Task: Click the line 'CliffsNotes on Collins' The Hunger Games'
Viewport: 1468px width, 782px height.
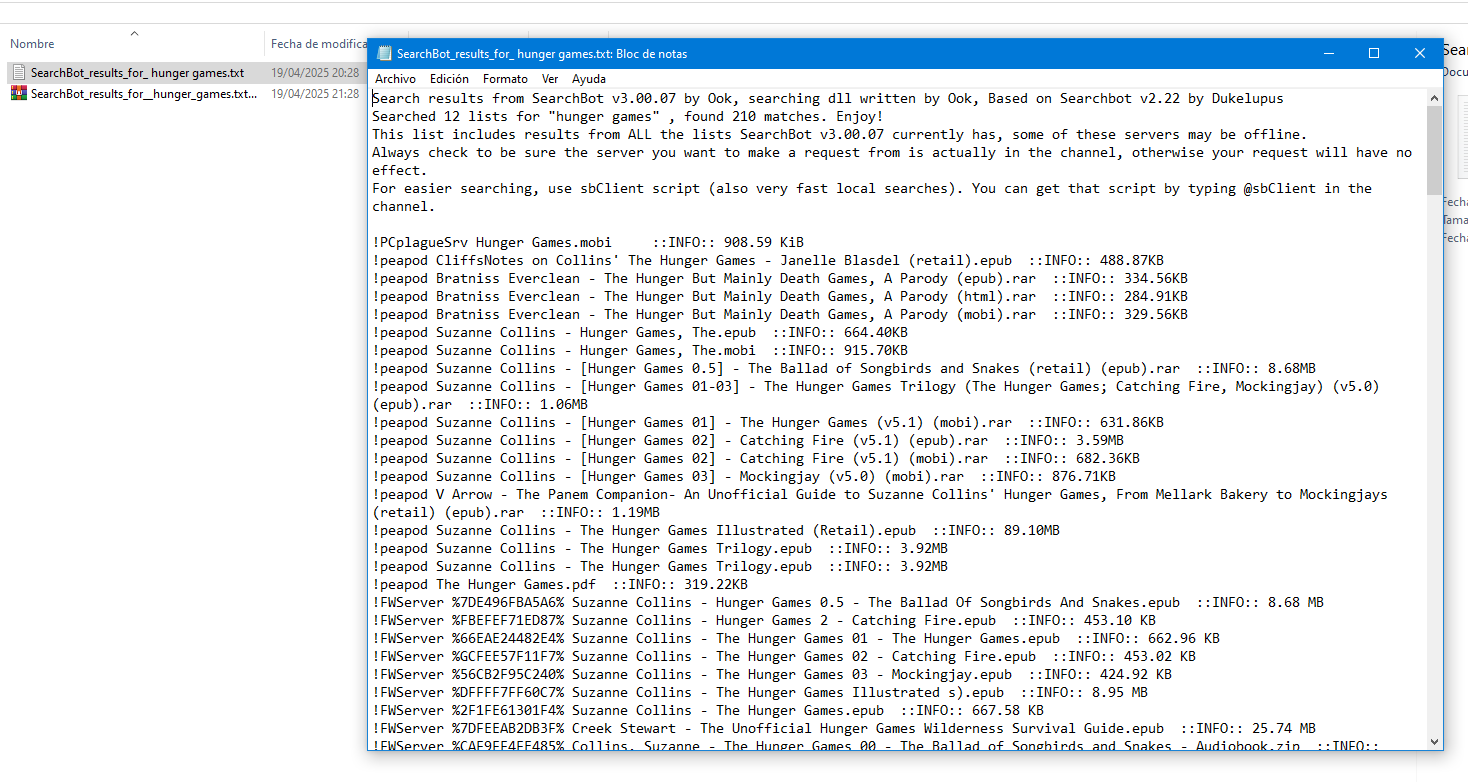Action: 768,260
